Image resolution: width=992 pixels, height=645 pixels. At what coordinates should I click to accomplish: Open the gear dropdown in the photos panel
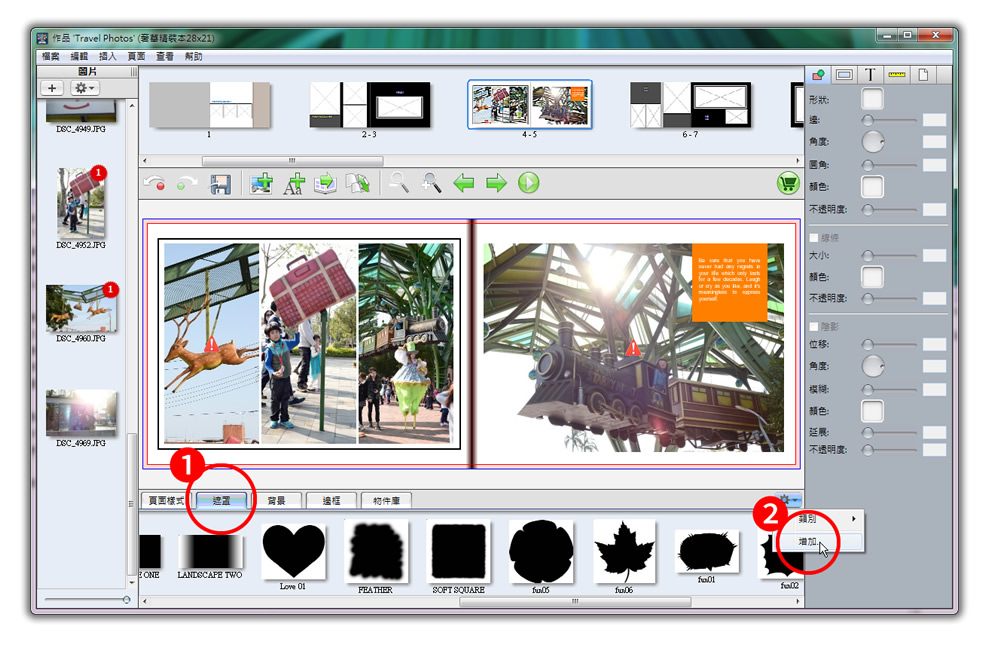tap(84, 89)
